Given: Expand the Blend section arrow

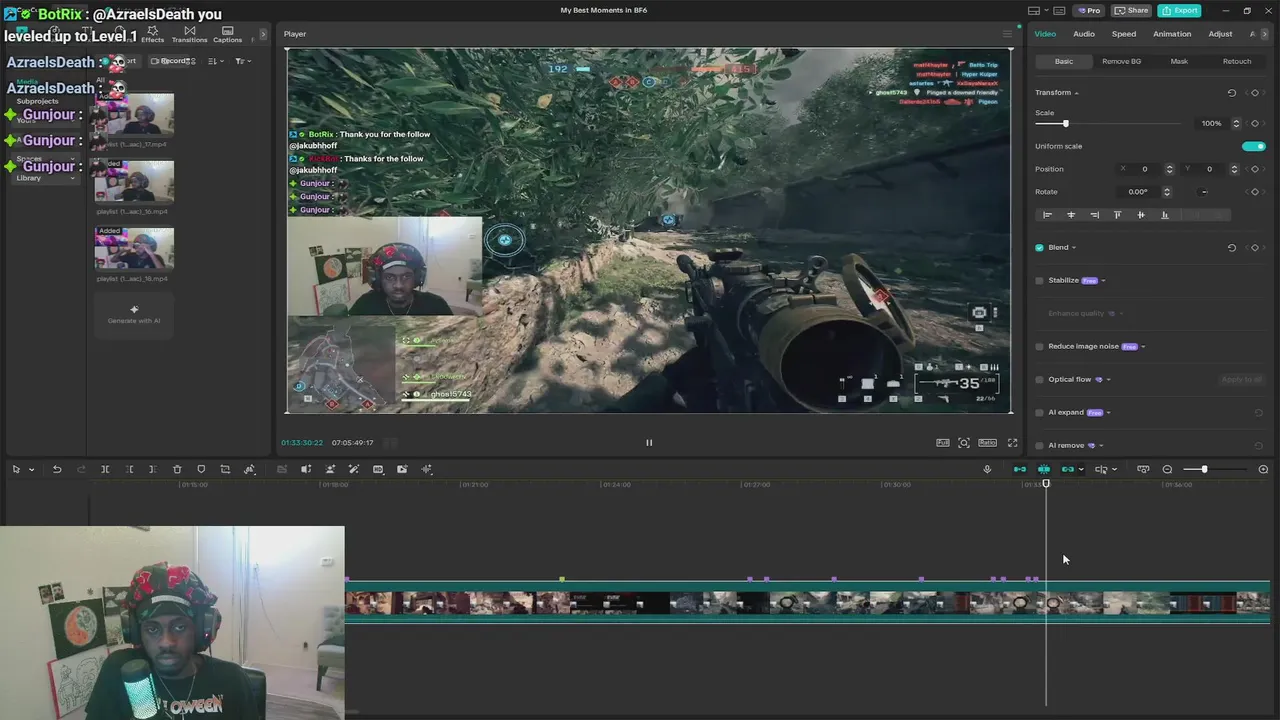Looking at the screenshot, I should tap(1074, 248).
